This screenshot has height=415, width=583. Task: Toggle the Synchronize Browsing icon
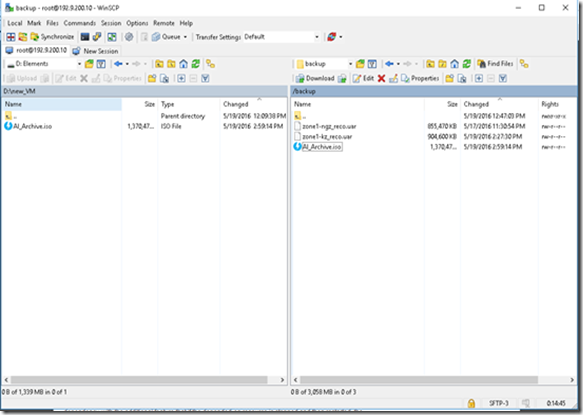click(23, 37)
